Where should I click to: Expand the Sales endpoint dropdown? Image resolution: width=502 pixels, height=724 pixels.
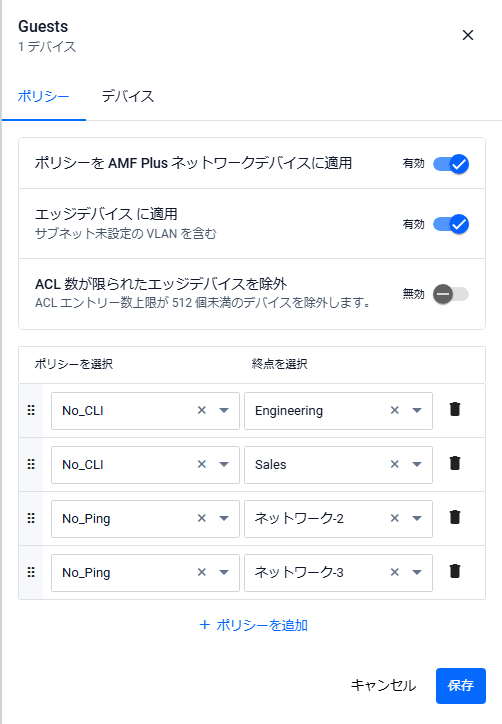(417, 464)
